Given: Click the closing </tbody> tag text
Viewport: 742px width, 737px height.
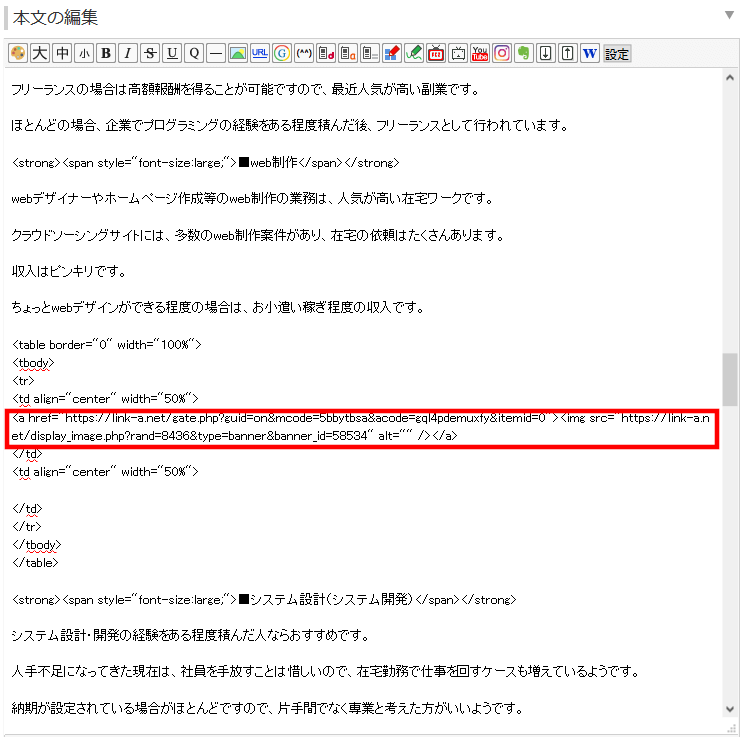Looking at the screenshot, I should click(36, 545).
